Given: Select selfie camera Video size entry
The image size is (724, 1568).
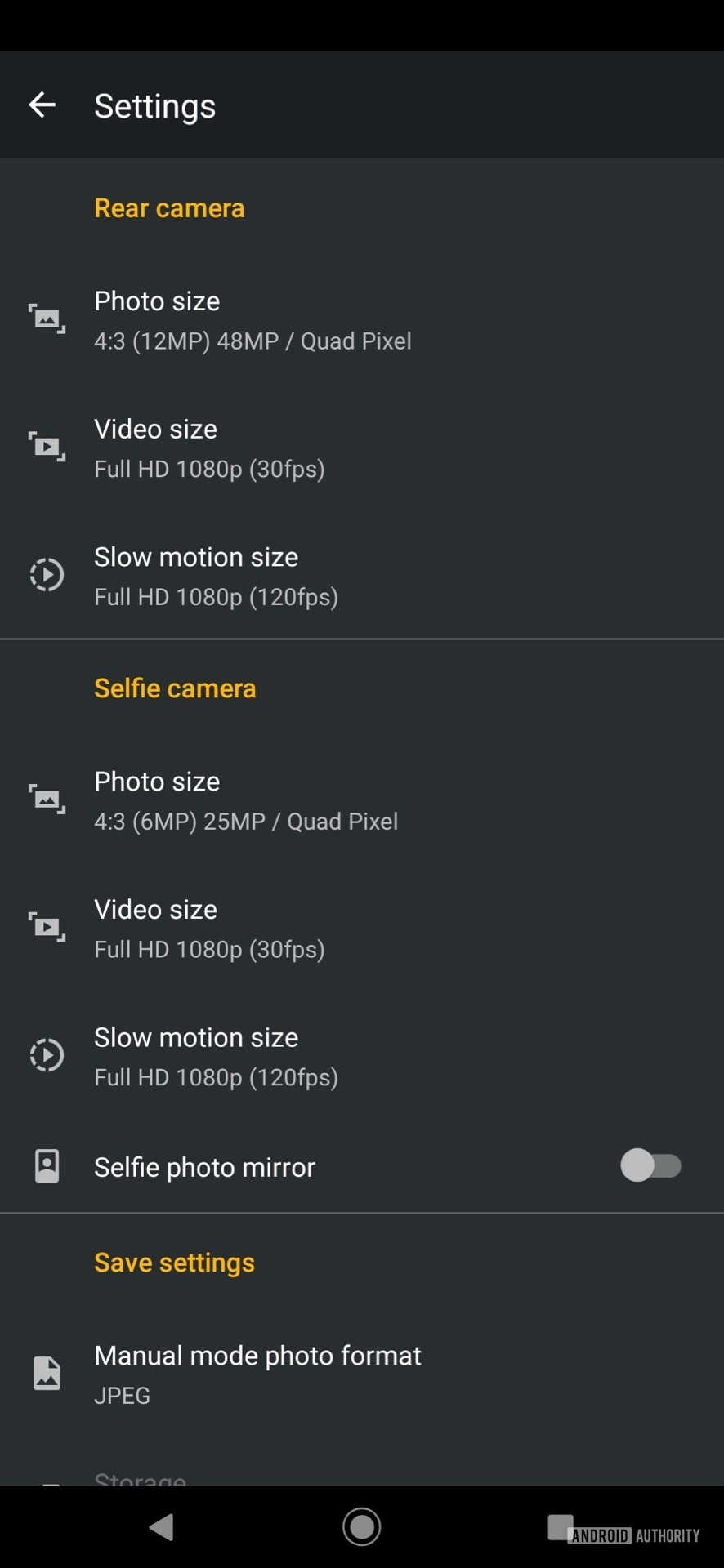Looking at the screenshot, I should (209, 929).
